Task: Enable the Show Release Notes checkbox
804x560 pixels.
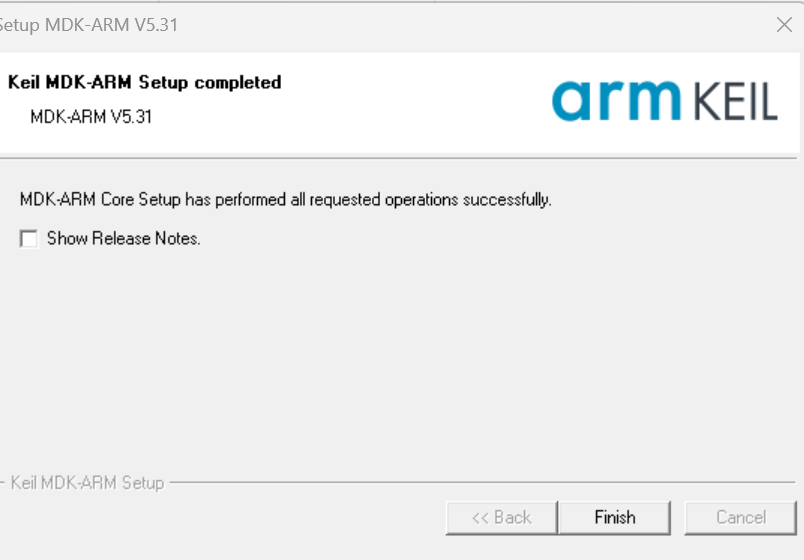Action: [29, 239]
